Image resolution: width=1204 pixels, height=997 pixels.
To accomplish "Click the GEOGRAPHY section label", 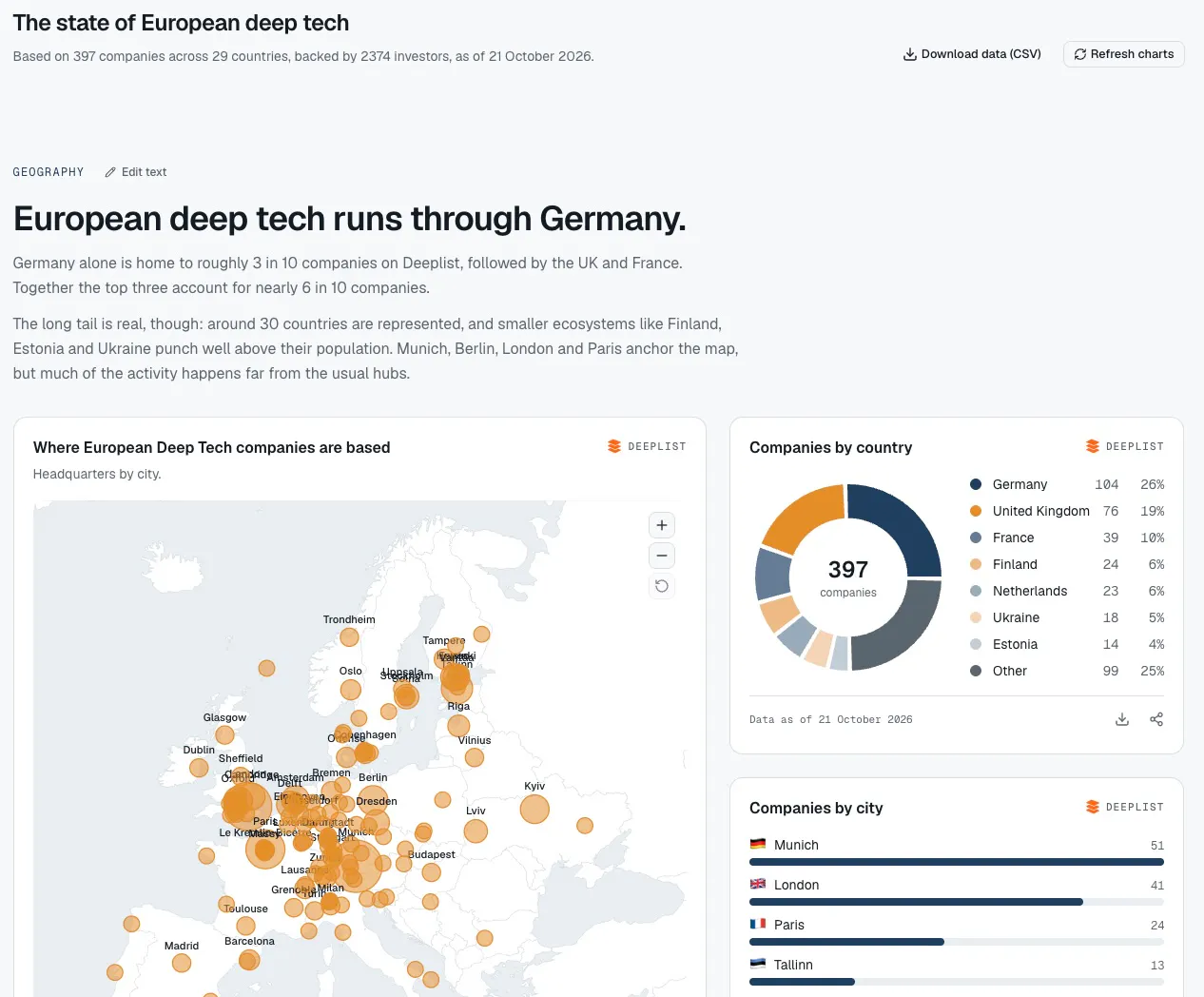I will (49, 172).
